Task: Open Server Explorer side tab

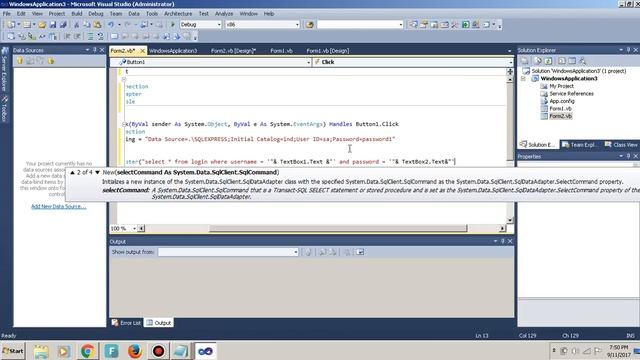Action: point(4,70)
